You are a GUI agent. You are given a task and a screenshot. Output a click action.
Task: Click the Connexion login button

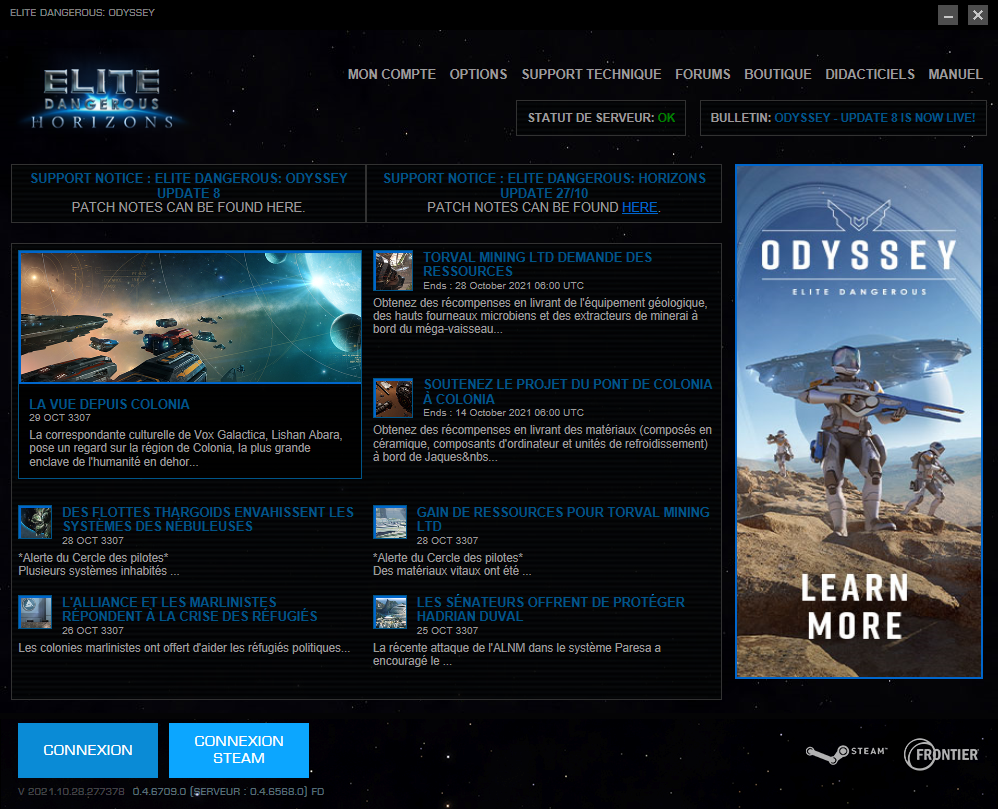(88, 750)
